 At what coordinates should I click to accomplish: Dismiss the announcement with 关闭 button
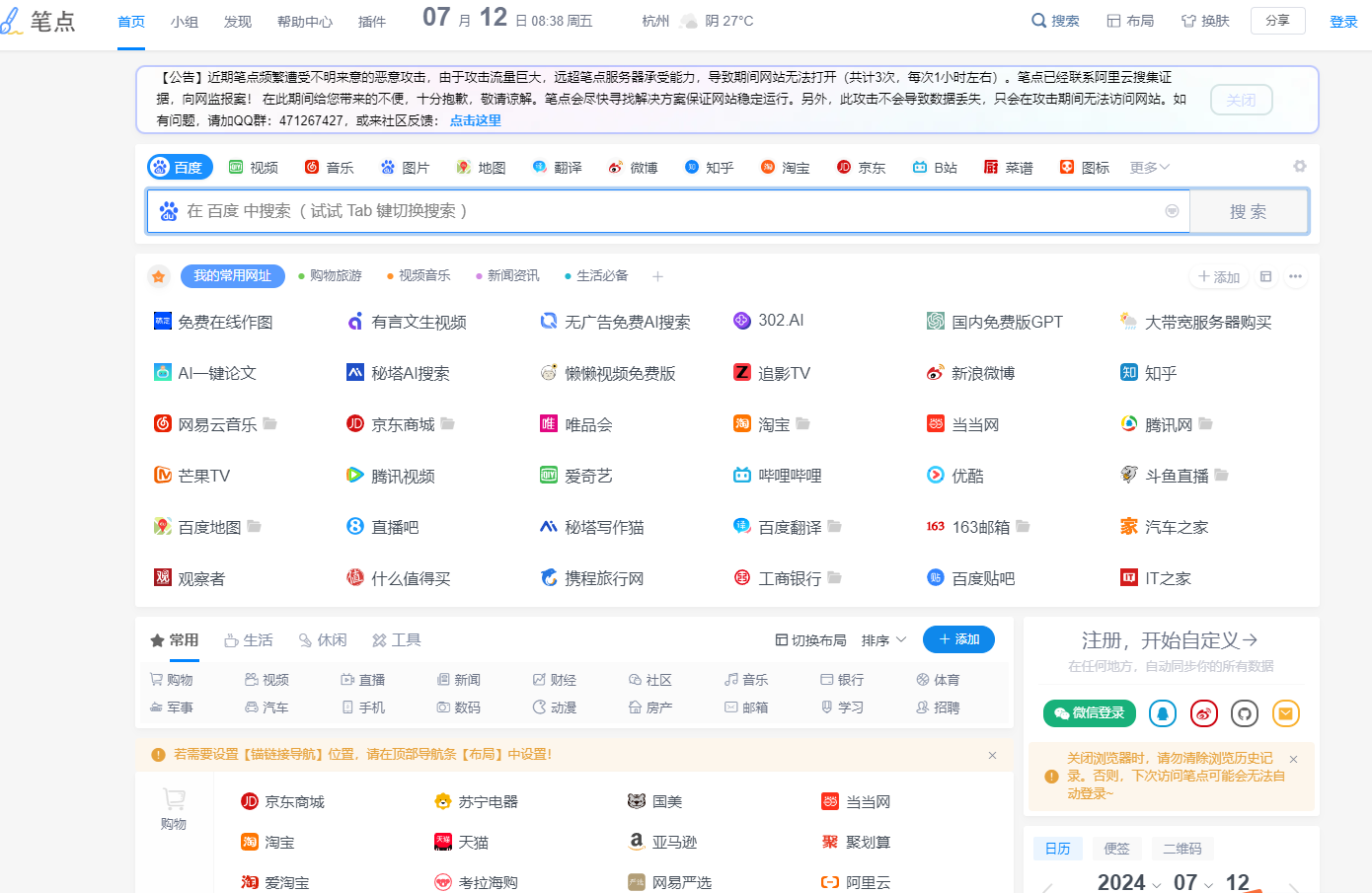point(1242,100)
